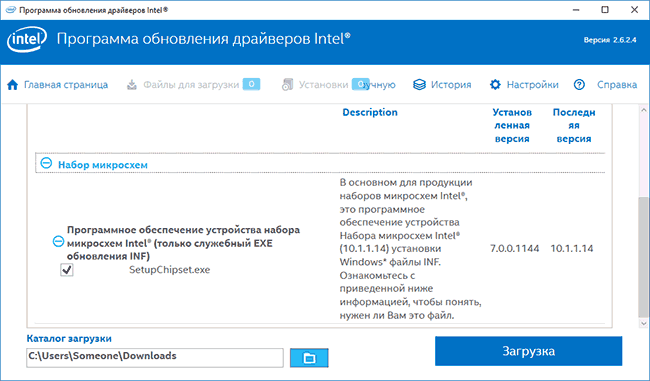Click the home icon of Главная страница
Screen dimensions: 650x381
13,85
